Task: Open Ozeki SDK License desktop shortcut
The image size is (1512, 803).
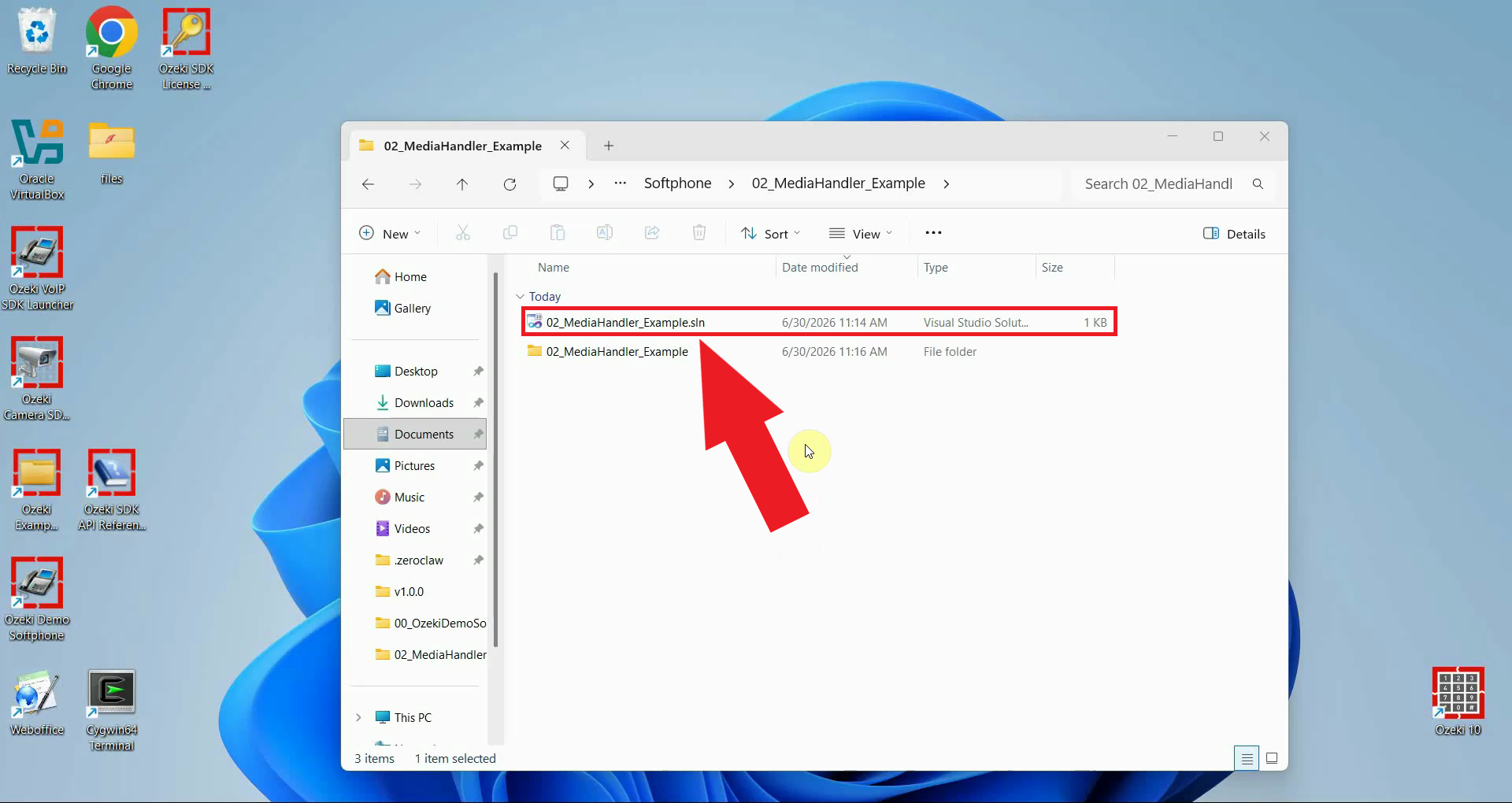Action: pyautogui.click(x=186, y=47)
